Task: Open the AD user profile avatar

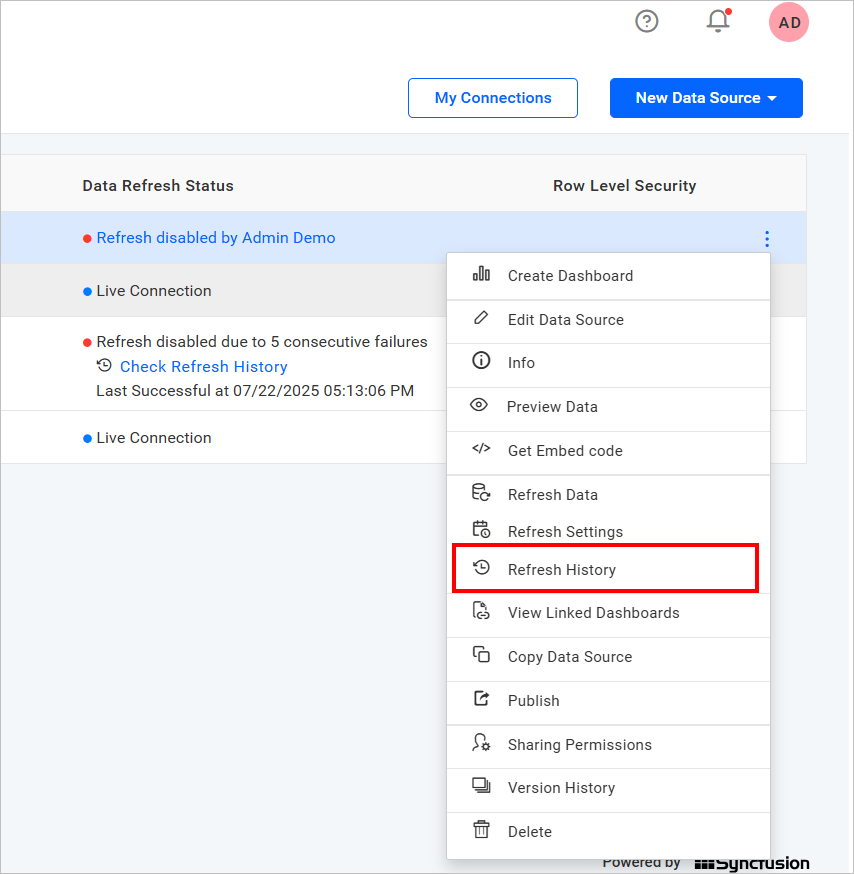Action: [789, 22]
